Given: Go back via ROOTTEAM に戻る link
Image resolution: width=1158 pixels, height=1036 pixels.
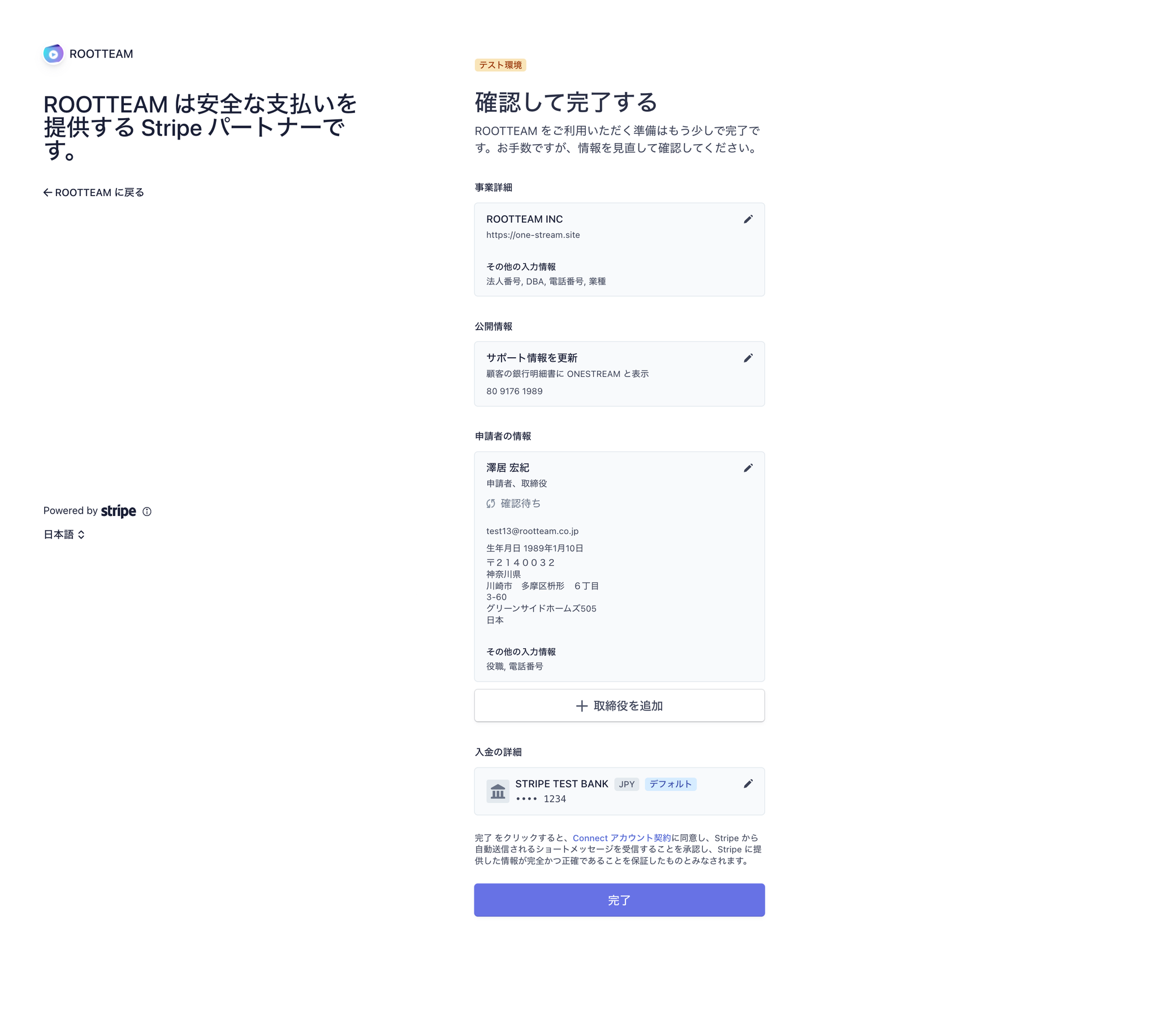Looking at the screenshot, I should pos(93,192).
